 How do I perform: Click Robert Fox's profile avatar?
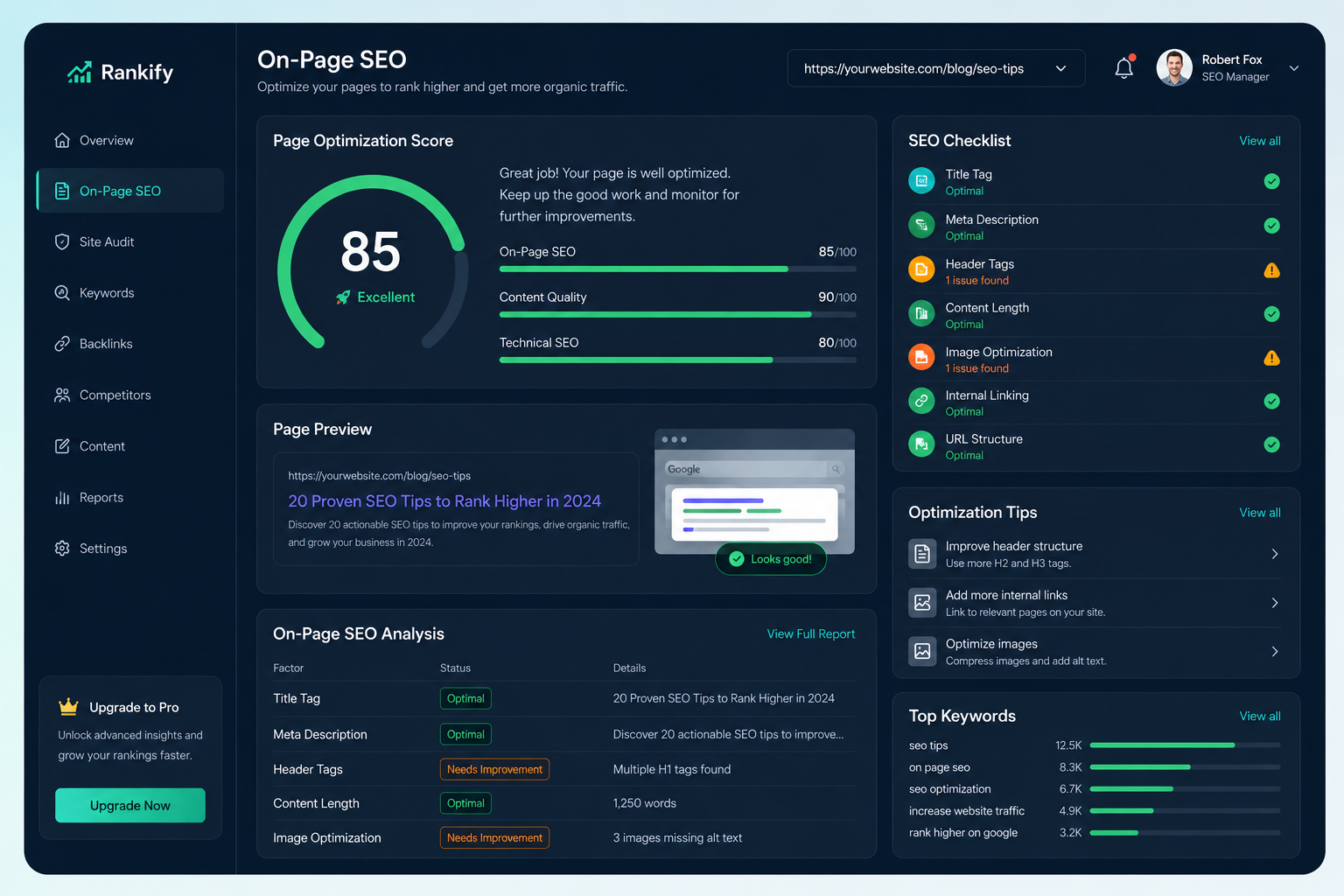coord(1174,67)
